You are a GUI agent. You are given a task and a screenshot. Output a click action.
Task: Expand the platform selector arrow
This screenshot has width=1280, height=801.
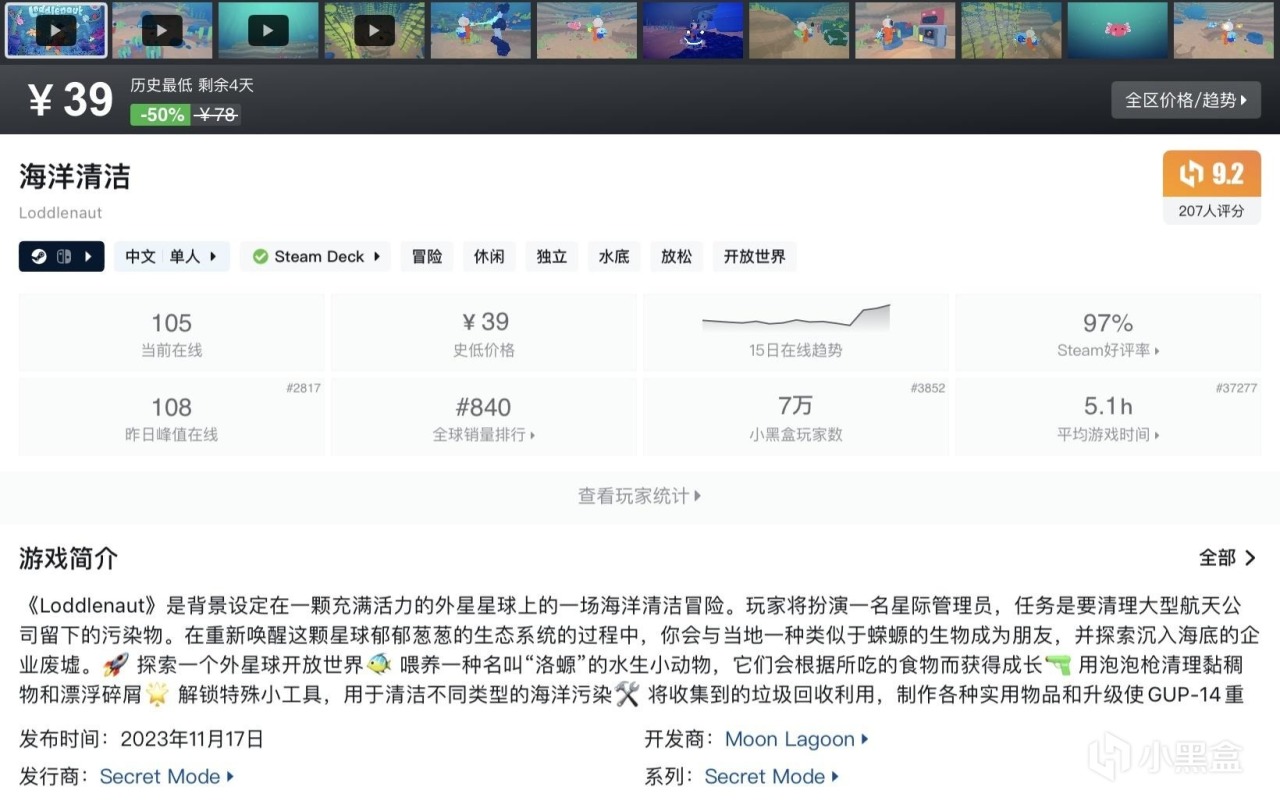click(x=88, y=257)
